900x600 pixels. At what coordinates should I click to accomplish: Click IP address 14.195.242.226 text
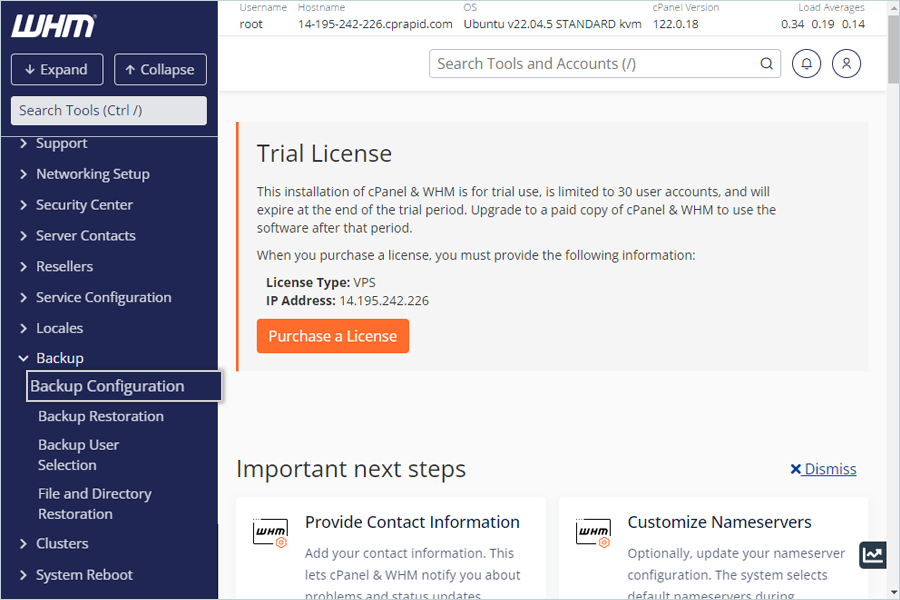[x=384, y=301]
